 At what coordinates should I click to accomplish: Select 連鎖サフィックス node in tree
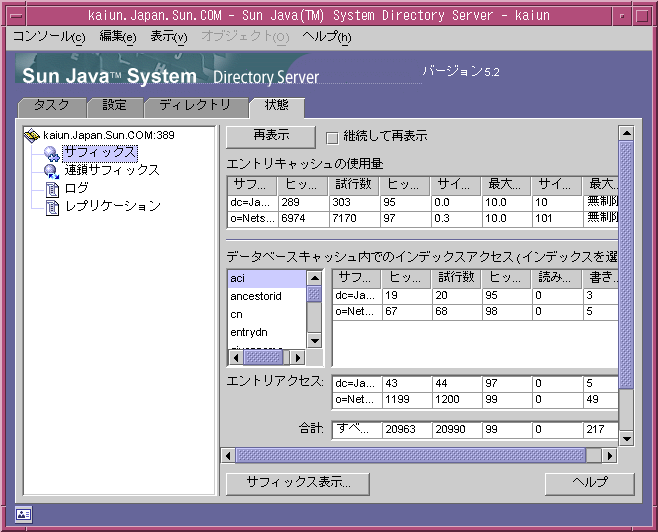112,171
